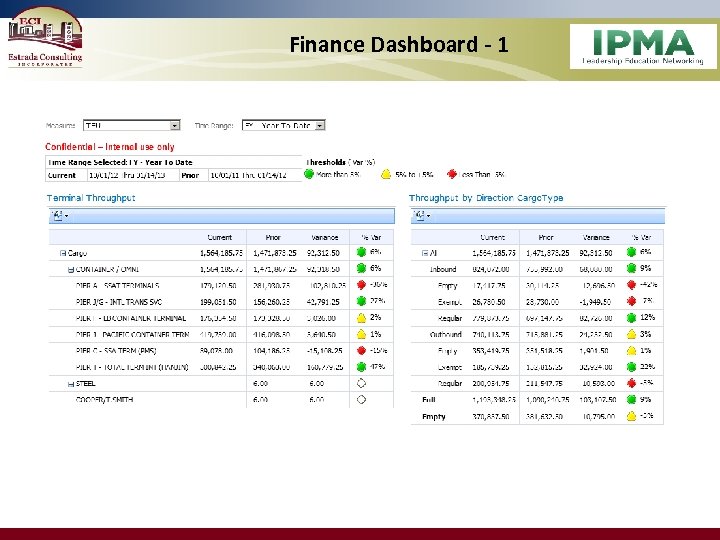Open Throughput by Direction toolbar menu icon
Viewport: 720px width, 540px height.
[422, 215]
